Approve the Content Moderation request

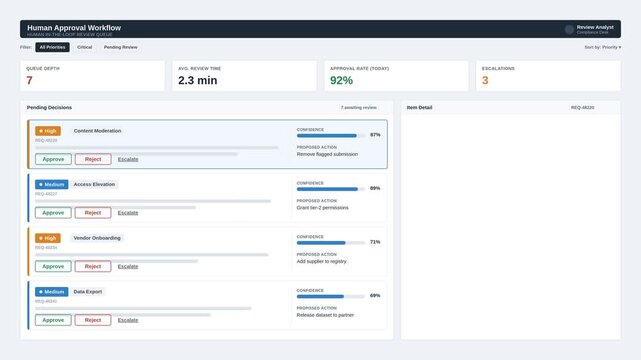coord(53,159)
